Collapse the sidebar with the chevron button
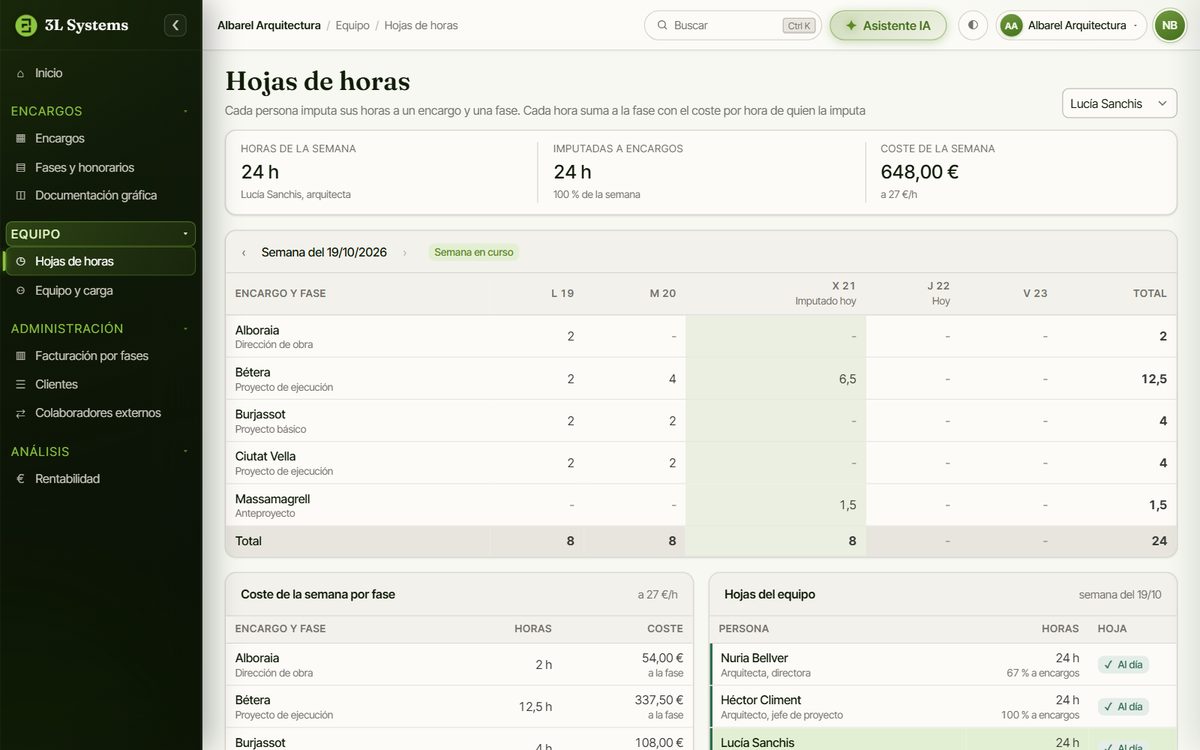The height and width of the screenshot is (750, 1200). (175, 25)
